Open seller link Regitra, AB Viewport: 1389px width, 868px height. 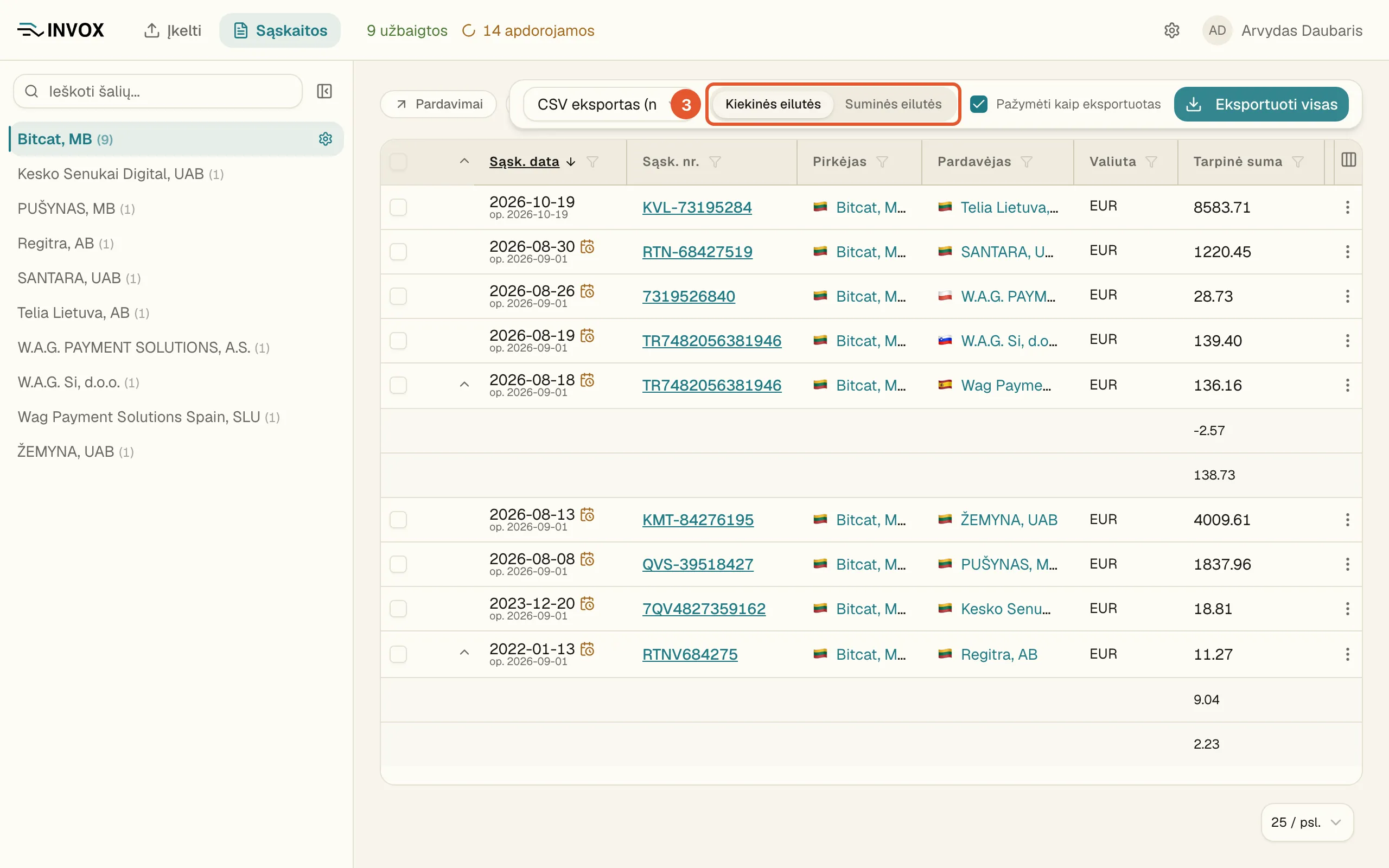999,654
